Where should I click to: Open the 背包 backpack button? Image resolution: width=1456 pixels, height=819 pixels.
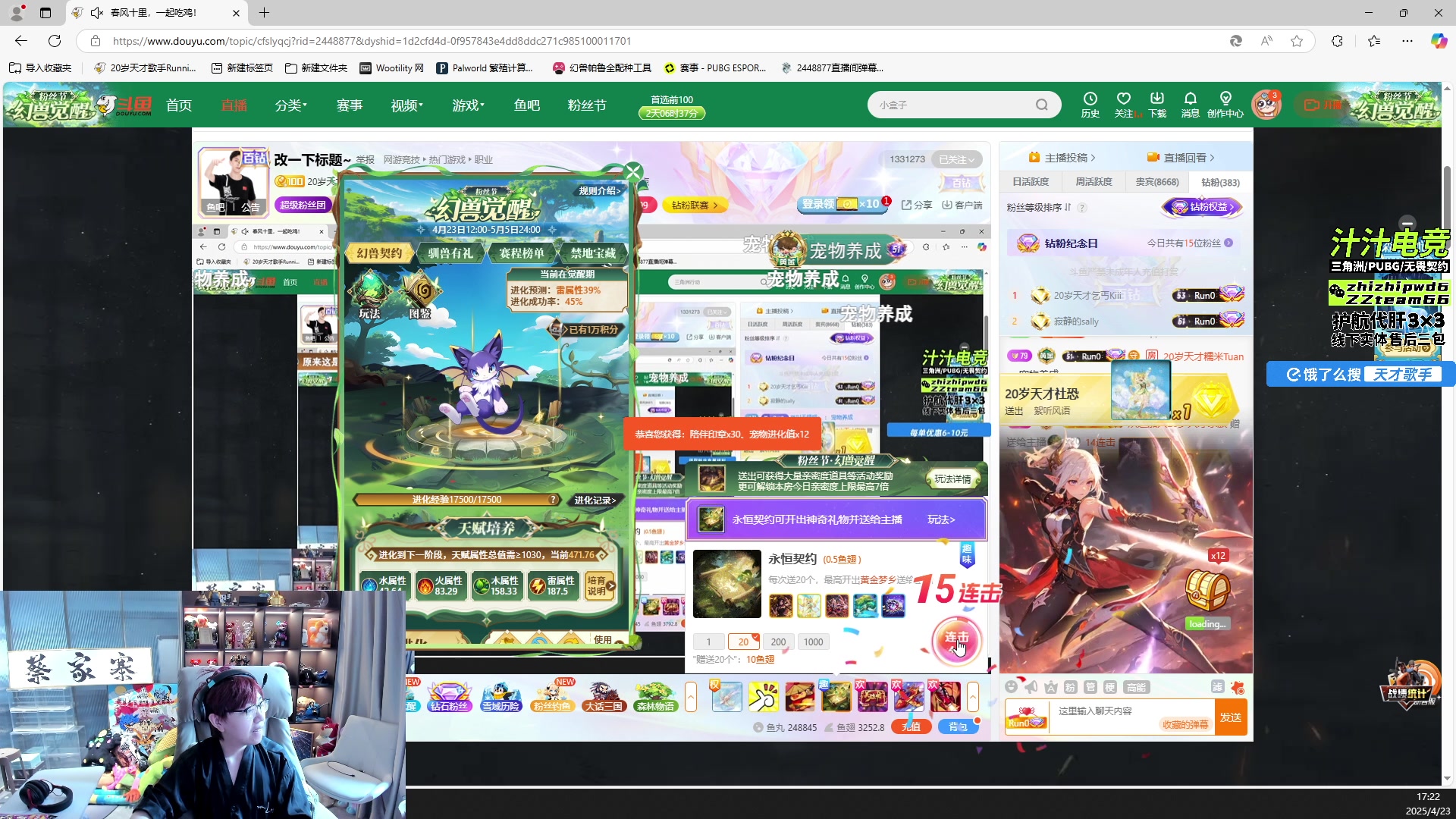tap(958, 727)
